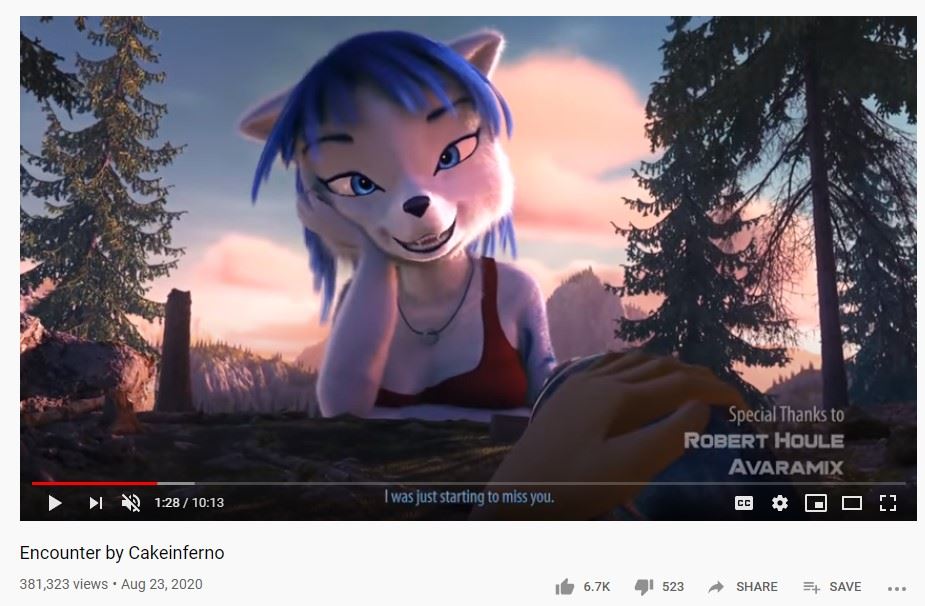Image resolution: width=925 pixels, height=606 pixels.
Task: Unmute the video with the speaker icon
Action: tap(131, 503)
